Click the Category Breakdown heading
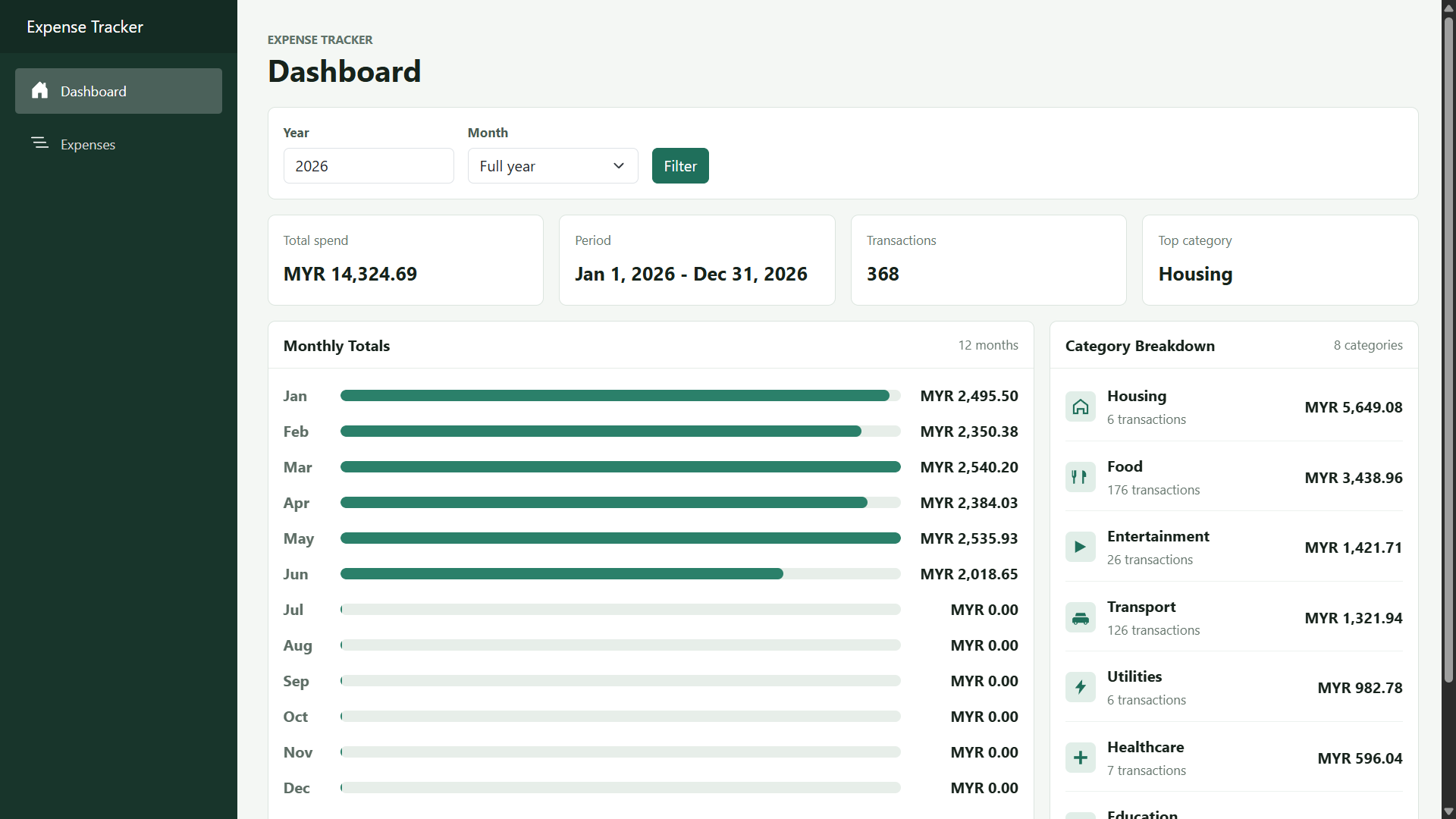The width and height of the screenshot is (1456, 819). click(x=1140, y=346)
